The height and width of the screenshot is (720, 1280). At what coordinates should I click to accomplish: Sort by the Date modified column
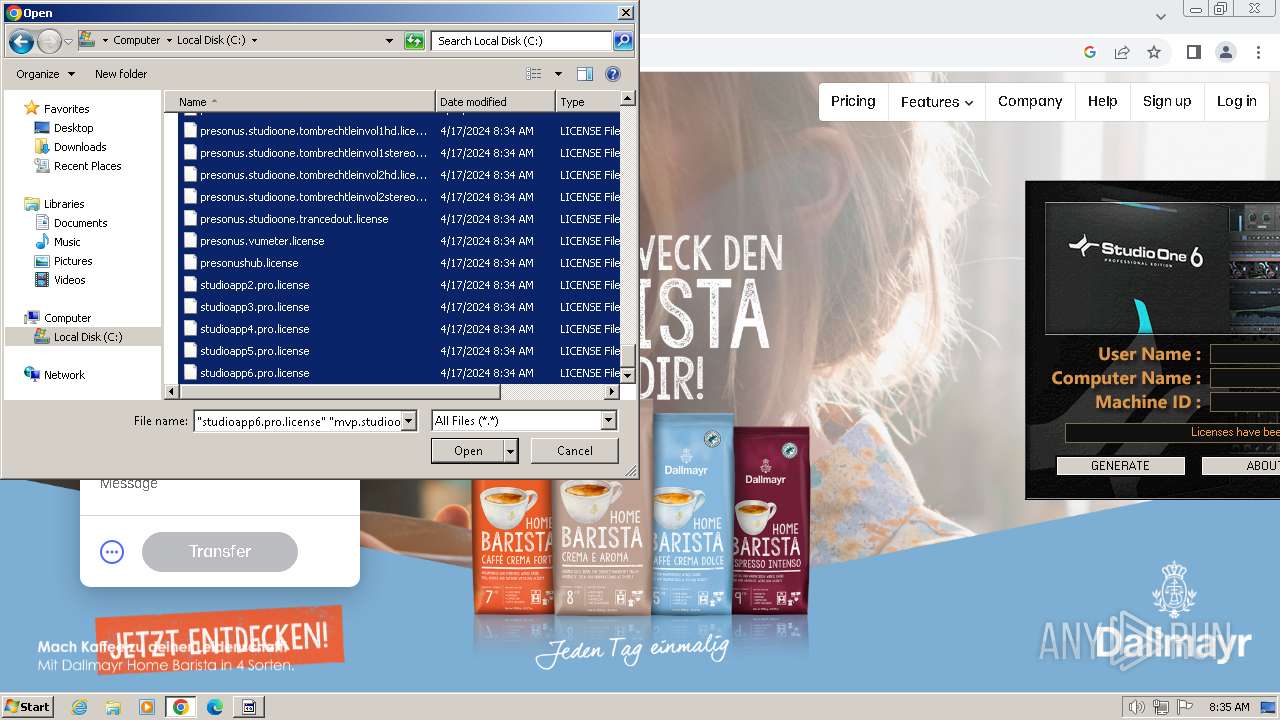click(495, 102)
